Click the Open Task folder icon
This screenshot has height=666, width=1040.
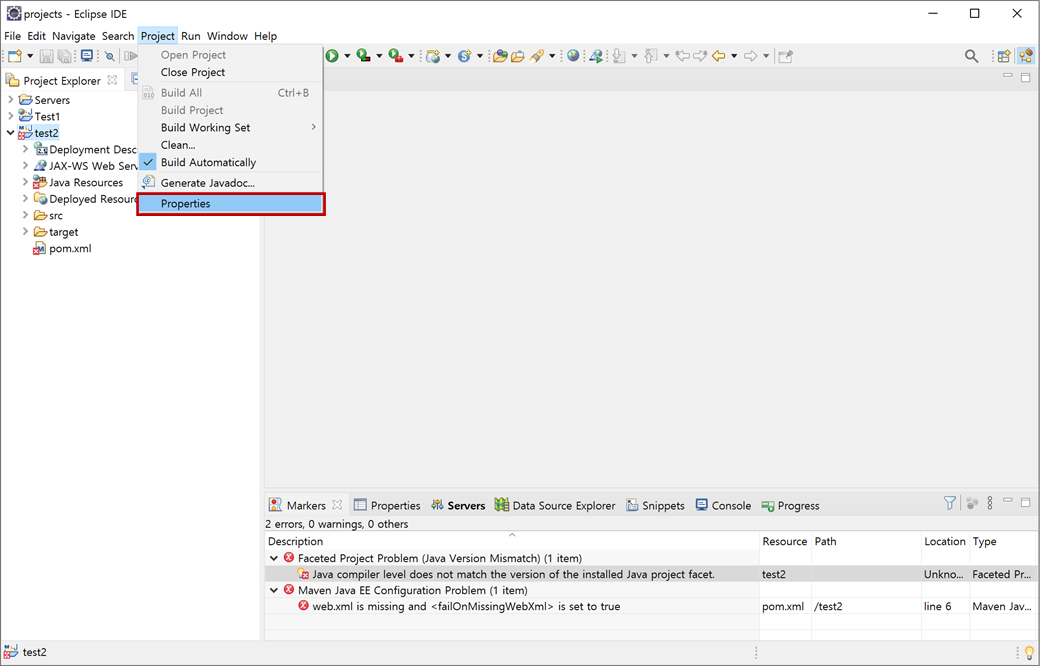pyautogui.click(x=518, y=56)
